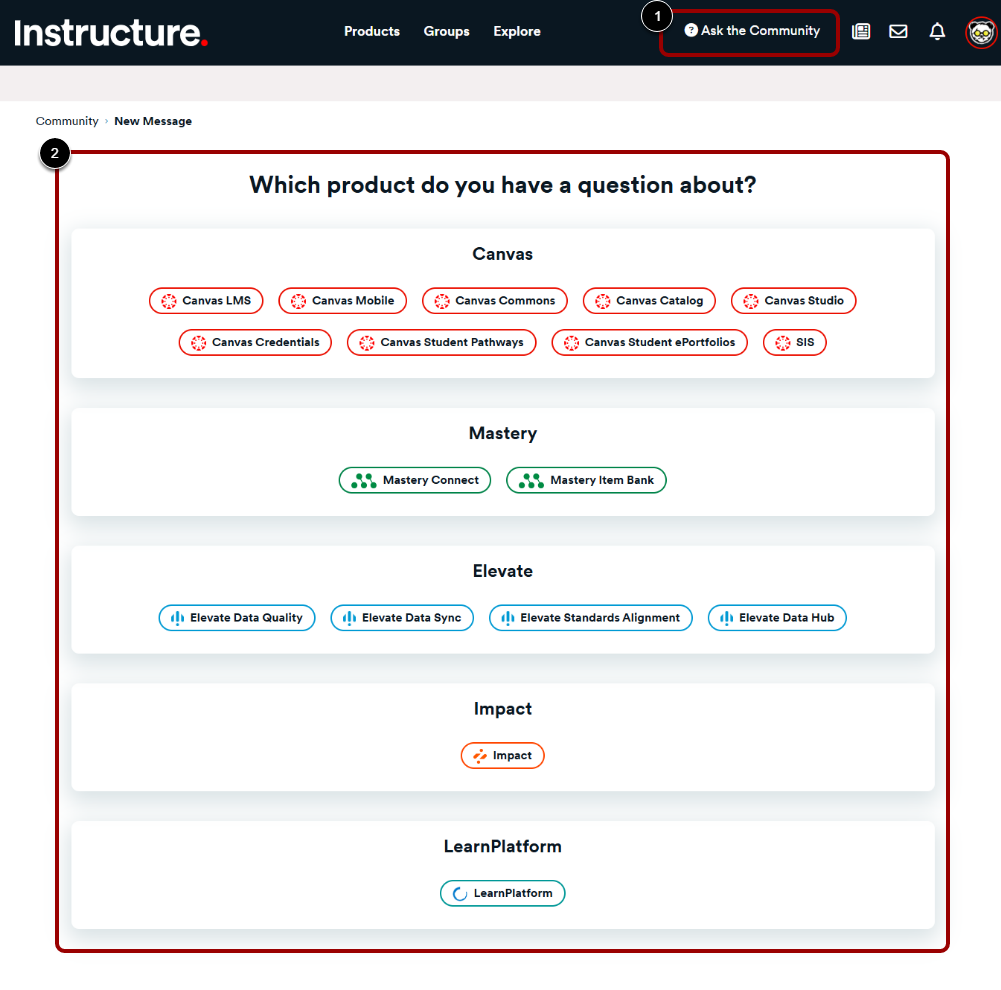This screenshot has height=990, width=1001.
Task: Open the Explore menu
Action: 516,31
